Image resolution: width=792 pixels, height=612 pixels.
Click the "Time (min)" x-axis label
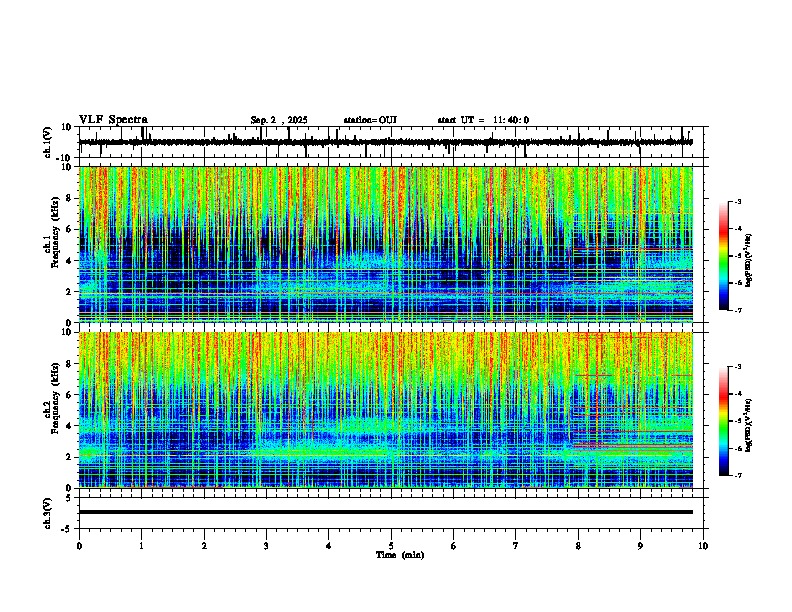point(400,555)
